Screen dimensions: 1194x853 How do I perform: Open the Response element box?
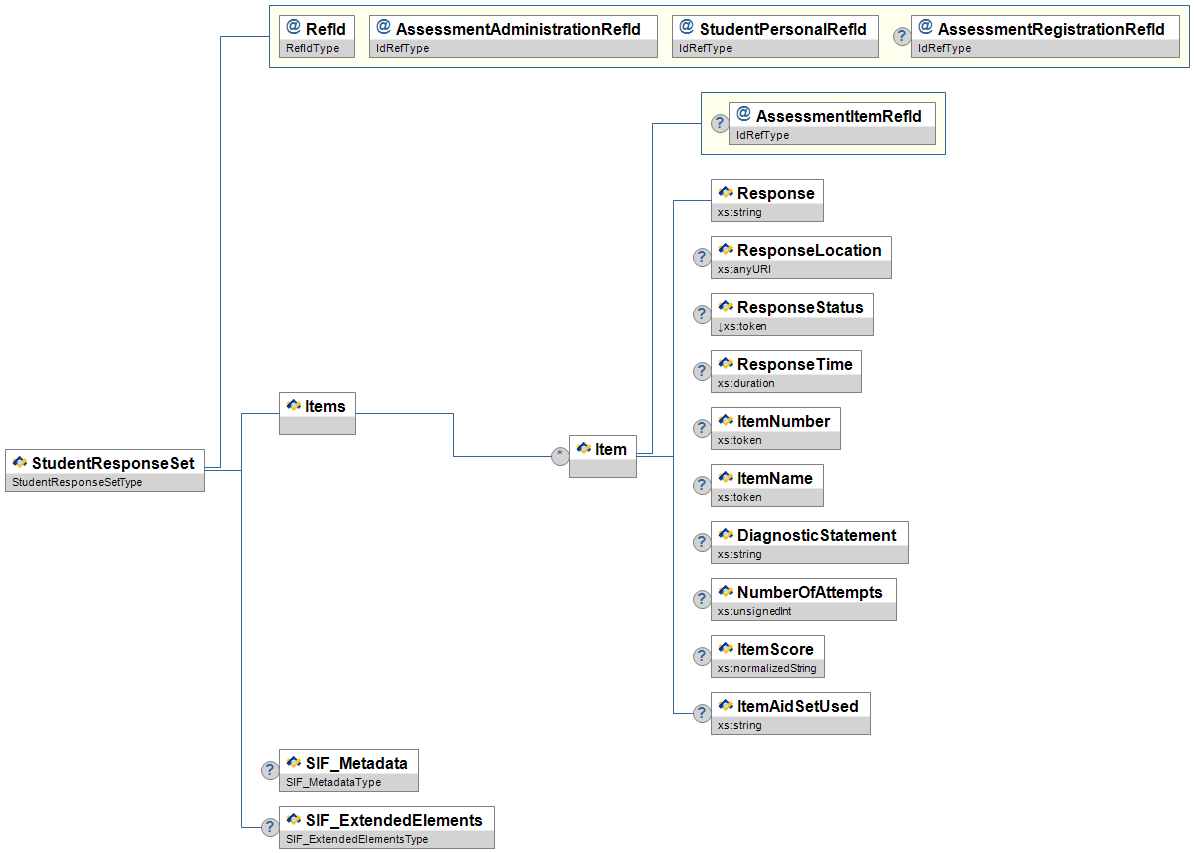pos(767,200)
